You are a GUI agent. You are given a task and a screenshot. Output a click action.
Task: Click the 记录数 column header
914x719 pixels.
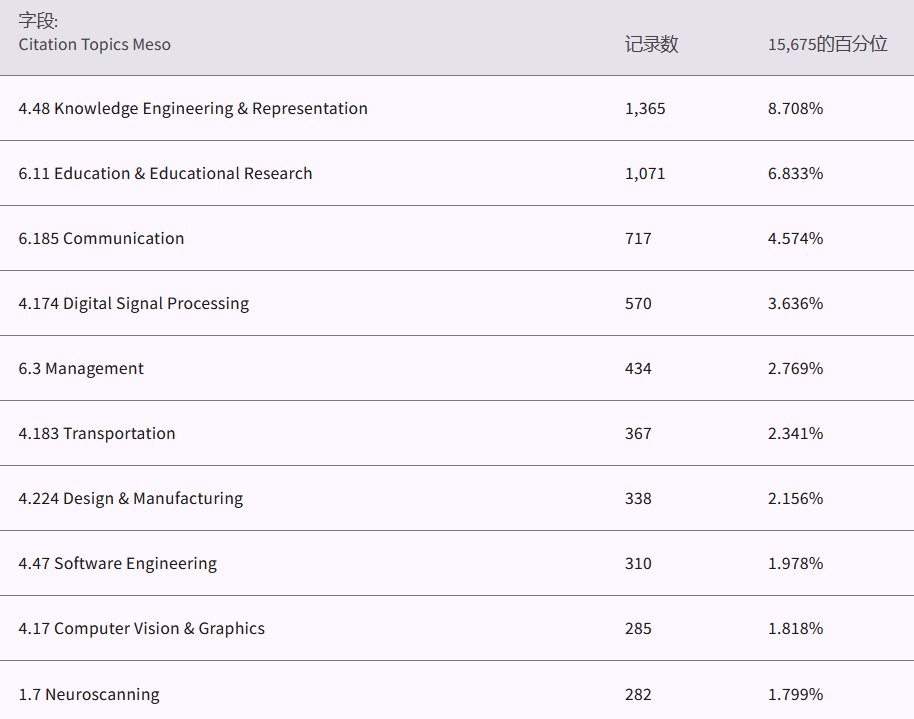(x=651, y=44)
